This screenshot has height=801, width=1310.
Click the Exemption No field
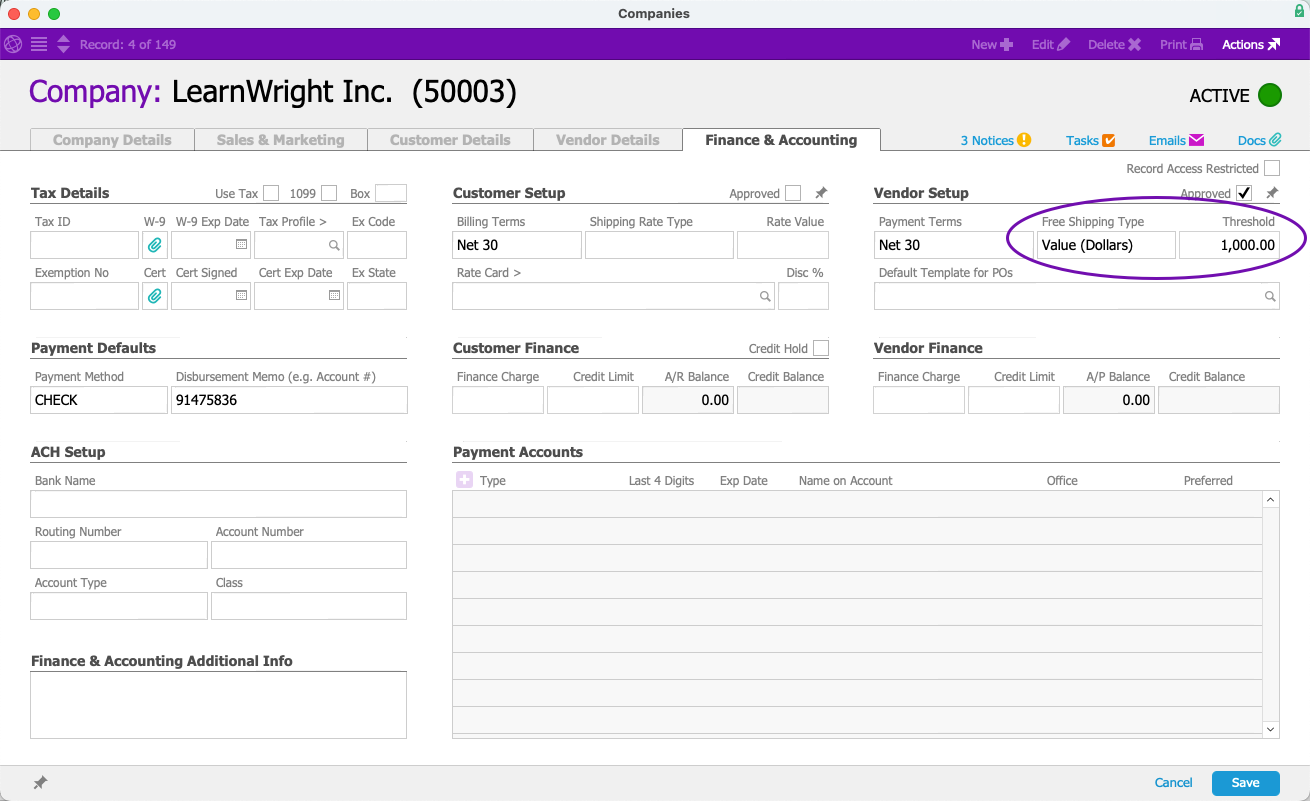coord(85,296)
